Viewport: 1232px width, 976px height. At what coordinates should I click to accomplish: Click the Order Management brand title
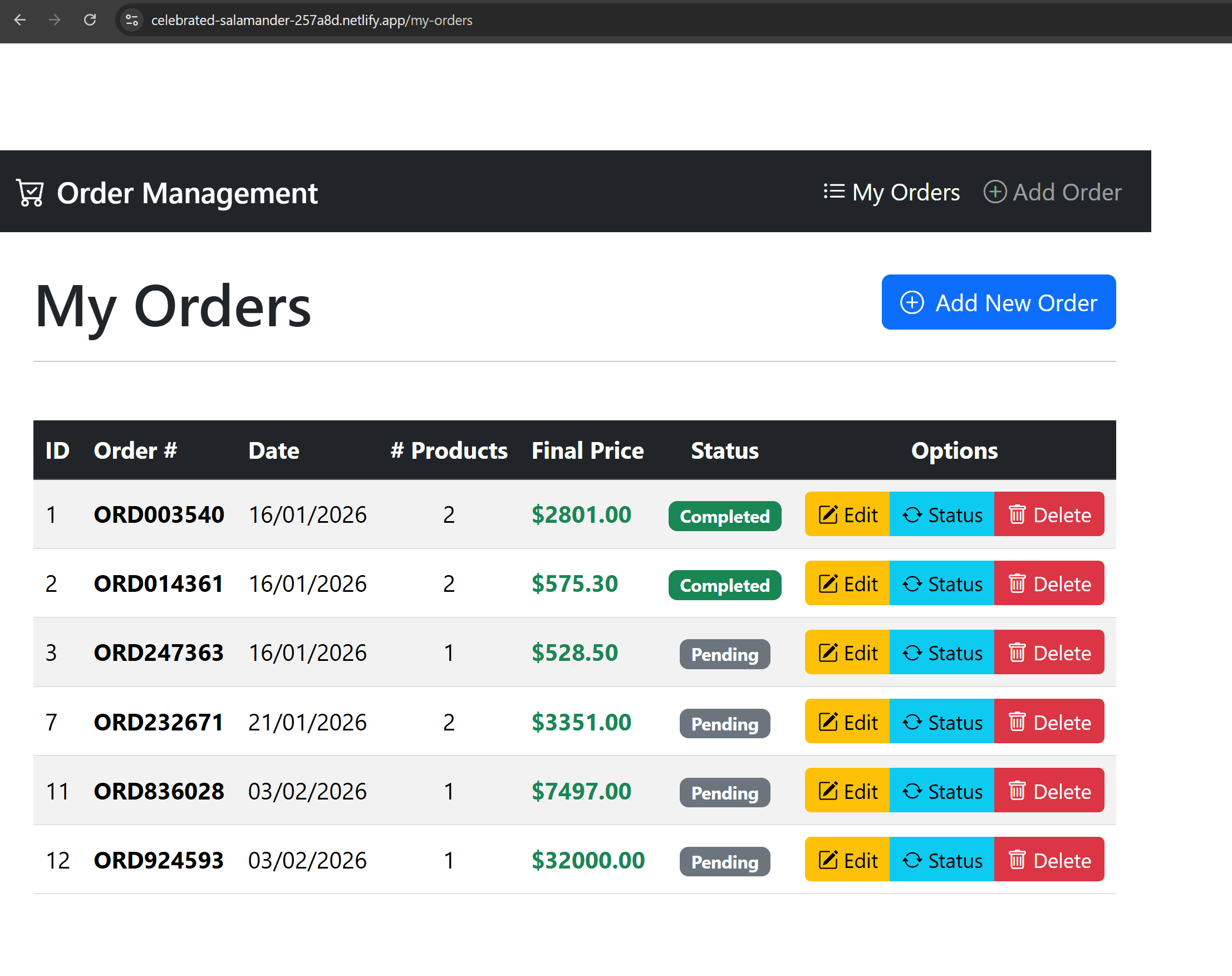(187, 193)
